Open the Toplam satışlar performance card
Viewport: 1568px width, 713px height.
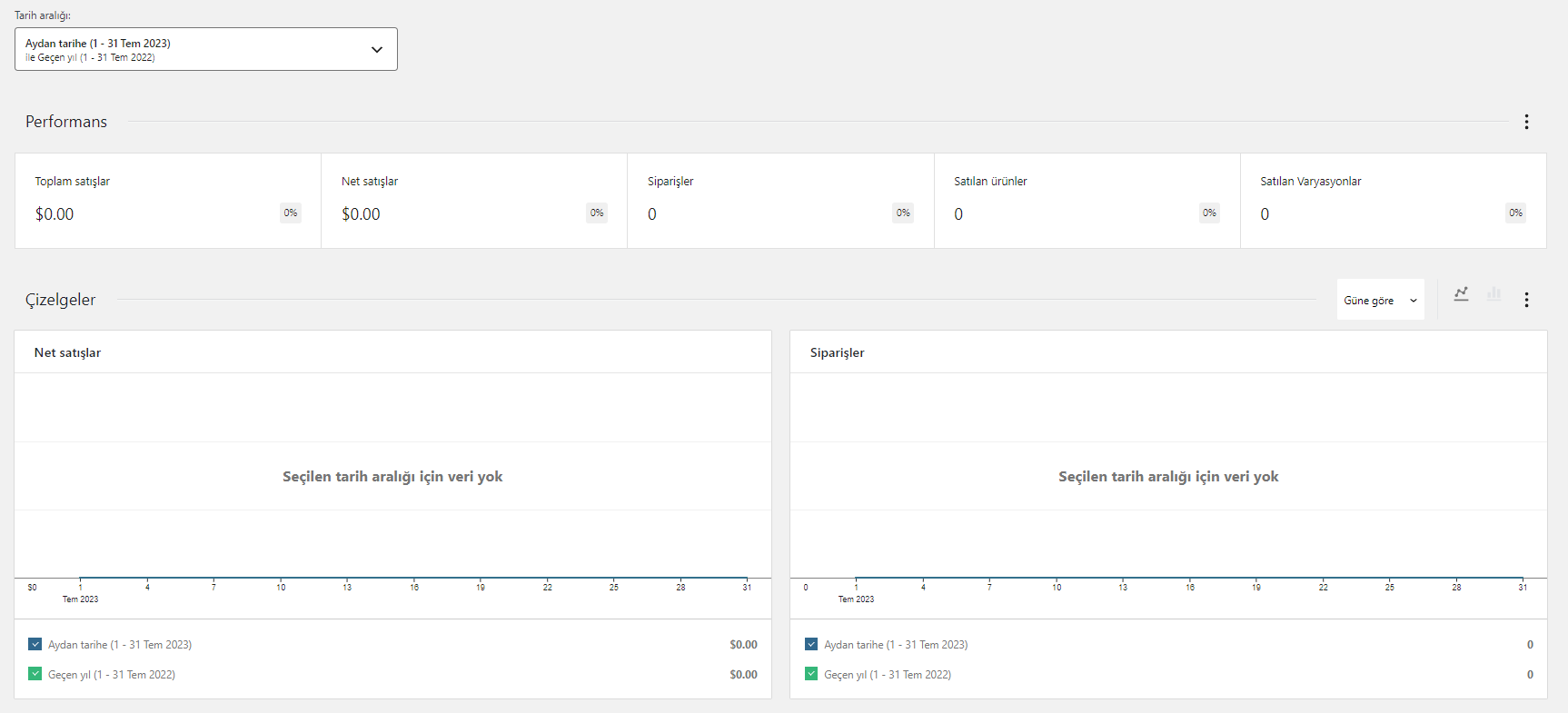tap(168, 201)
